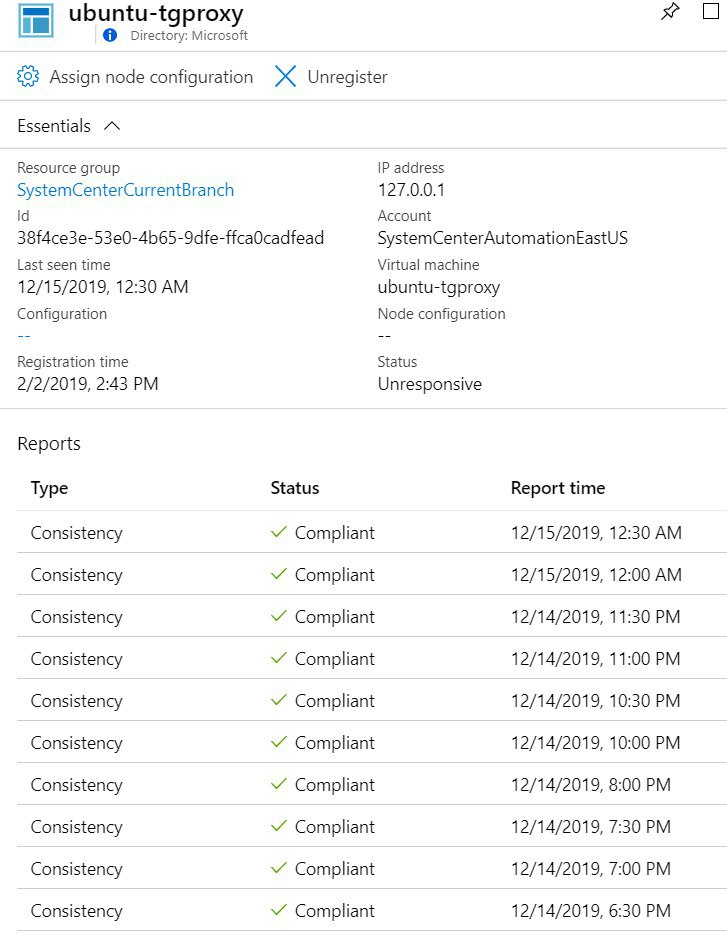
Task: Click the gear icon for node configuration
Action: (28, 76)
